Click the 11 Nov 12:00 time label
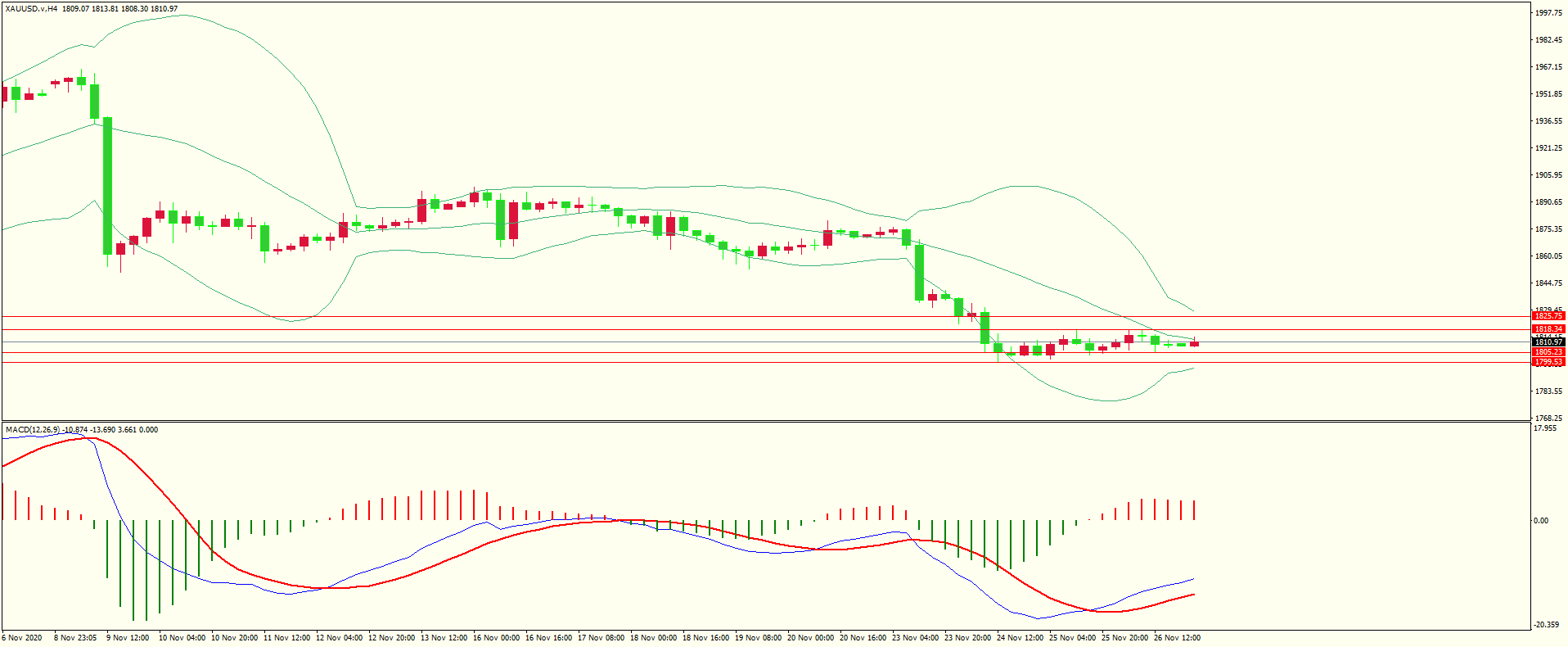The height and width of the screenshot is (647, 1568). tap(286, 638)
